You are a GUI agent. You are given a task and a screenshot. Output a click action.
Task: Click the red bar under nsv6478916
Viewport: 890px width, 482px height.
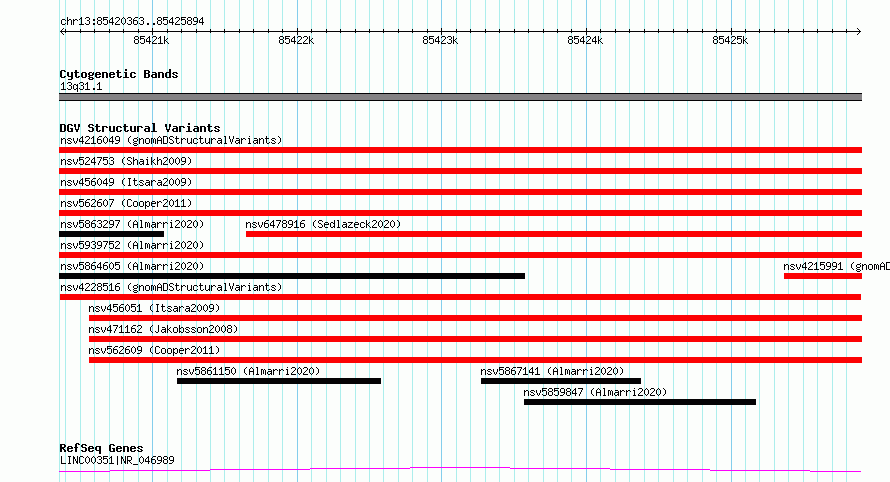point(554,234)
